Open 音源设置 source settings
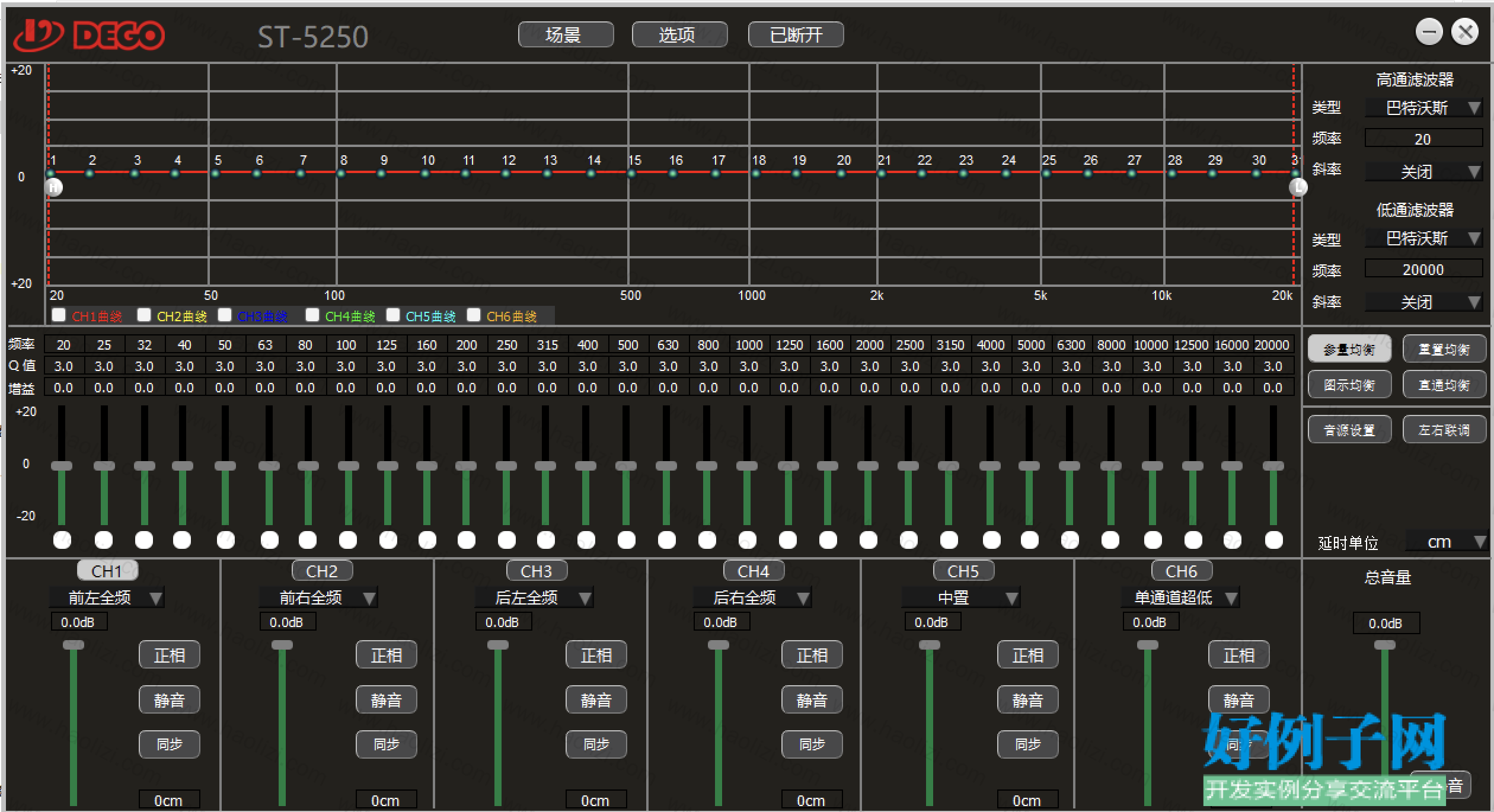Viewport: 1494px width, 812px height. 1349,430
